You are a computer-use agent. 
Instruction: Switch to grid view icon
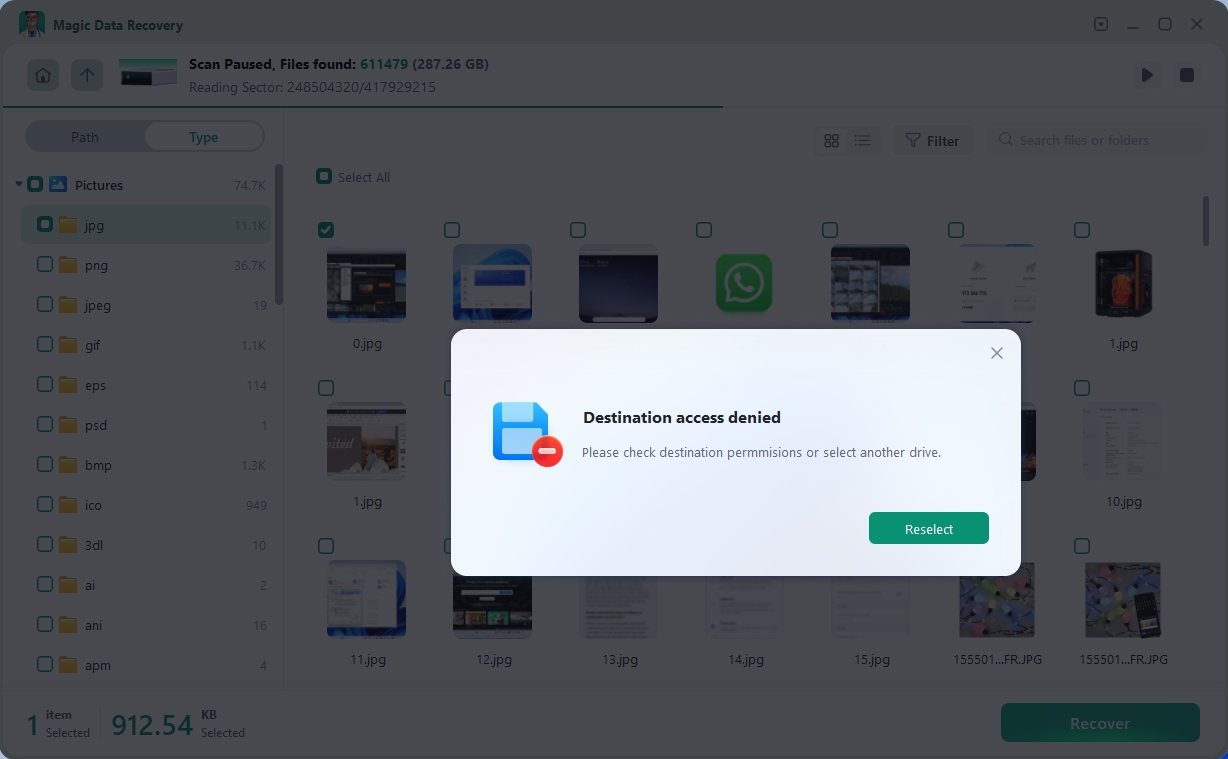[831, 141]
